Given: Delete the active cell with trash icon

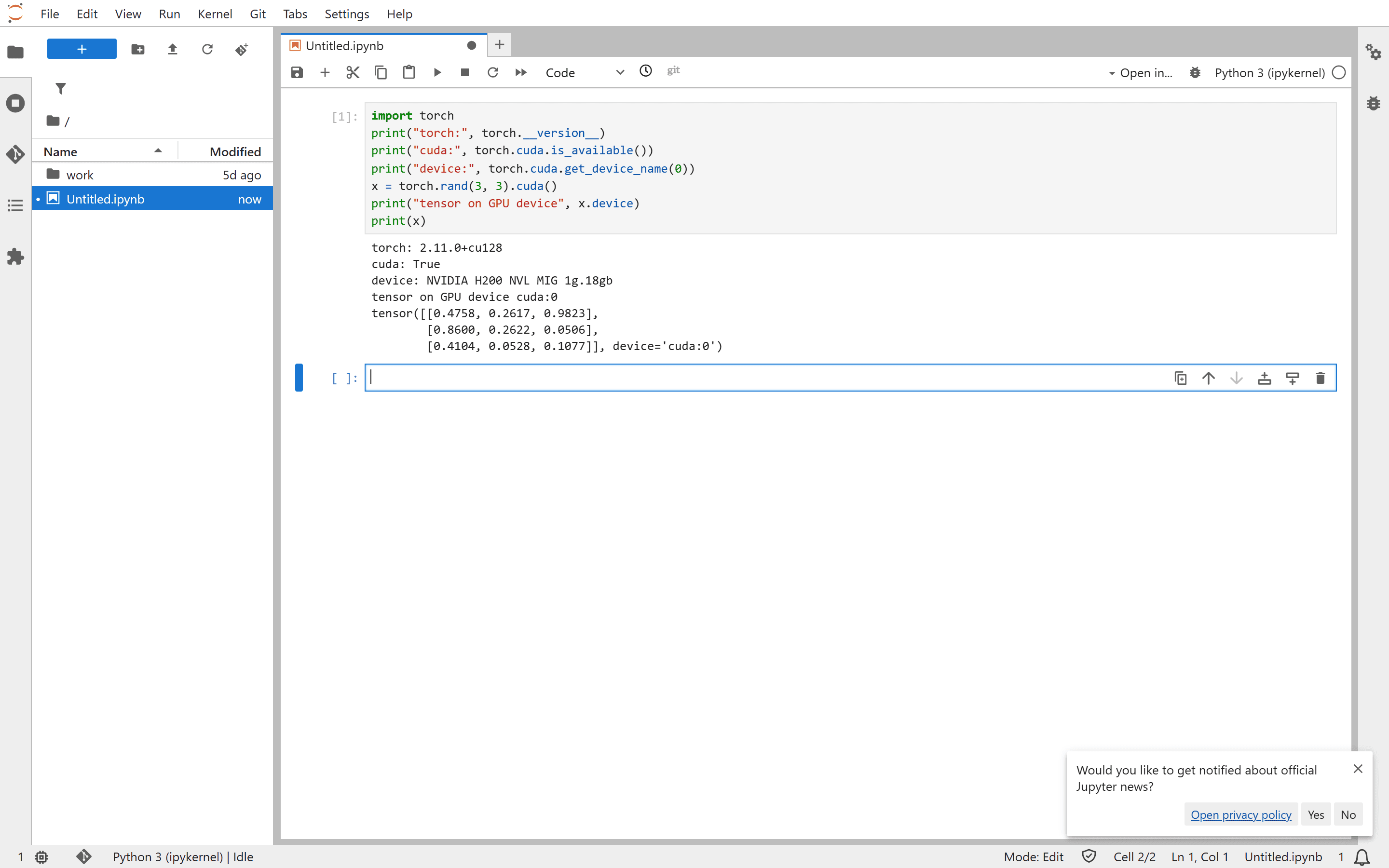Looking at the screenshot, I should (1320, 379).
